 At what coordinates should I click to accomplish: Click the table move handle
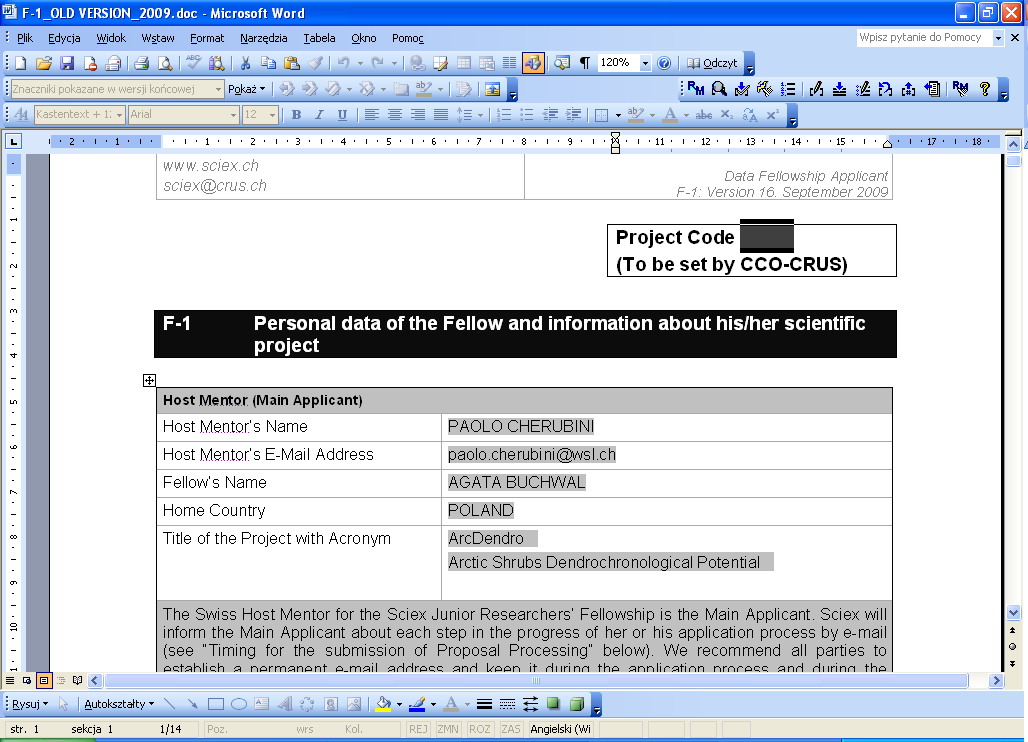pos(149,380)
